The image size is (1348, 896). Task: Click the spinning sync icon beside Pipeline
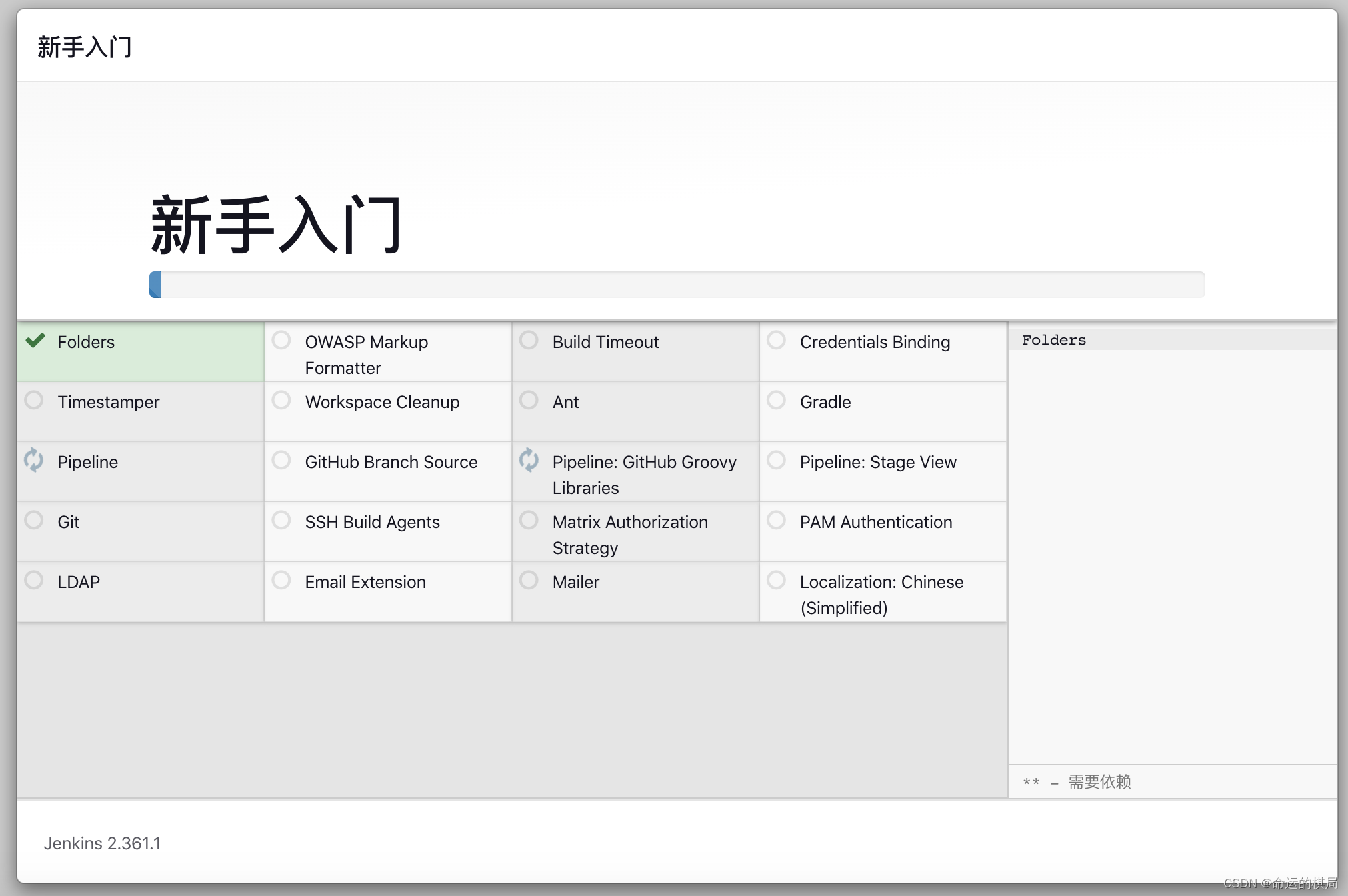(34, 460)
